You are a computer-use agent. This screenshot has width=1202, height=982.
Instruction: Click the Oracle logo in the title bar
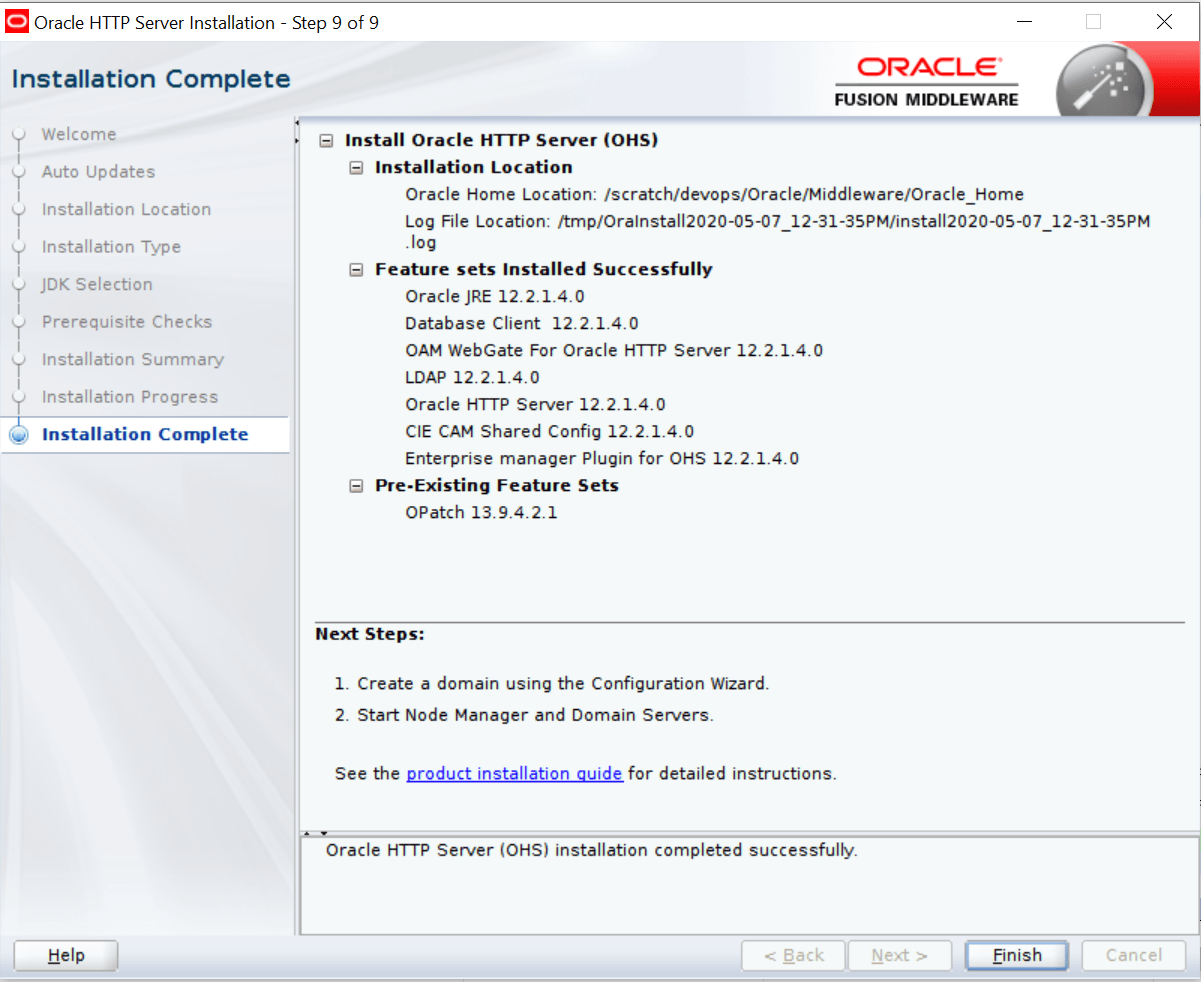[16, 20]
